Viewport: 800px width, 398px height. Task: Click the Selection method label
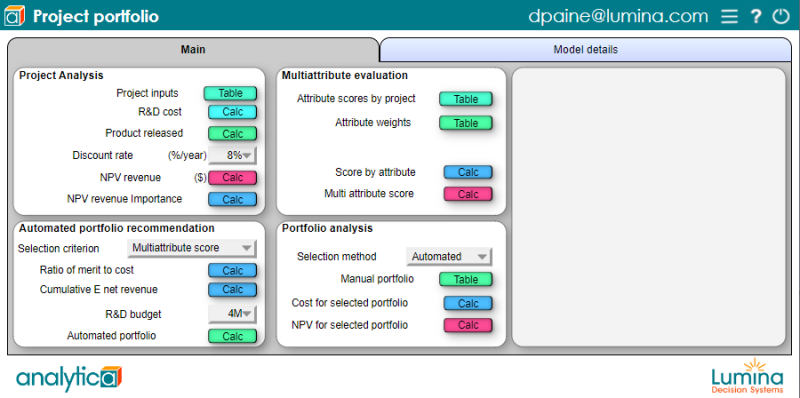[x=337, y=257]
